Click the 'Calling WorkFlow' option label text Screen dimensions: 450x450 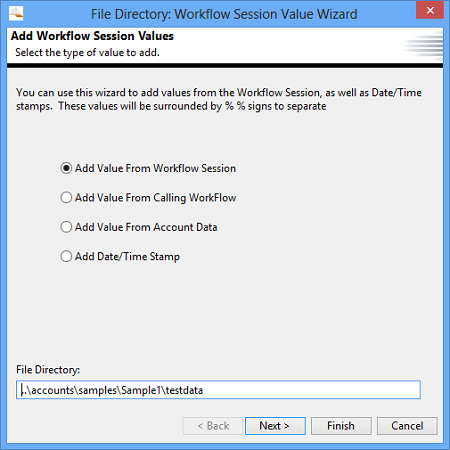coord(195,198)
